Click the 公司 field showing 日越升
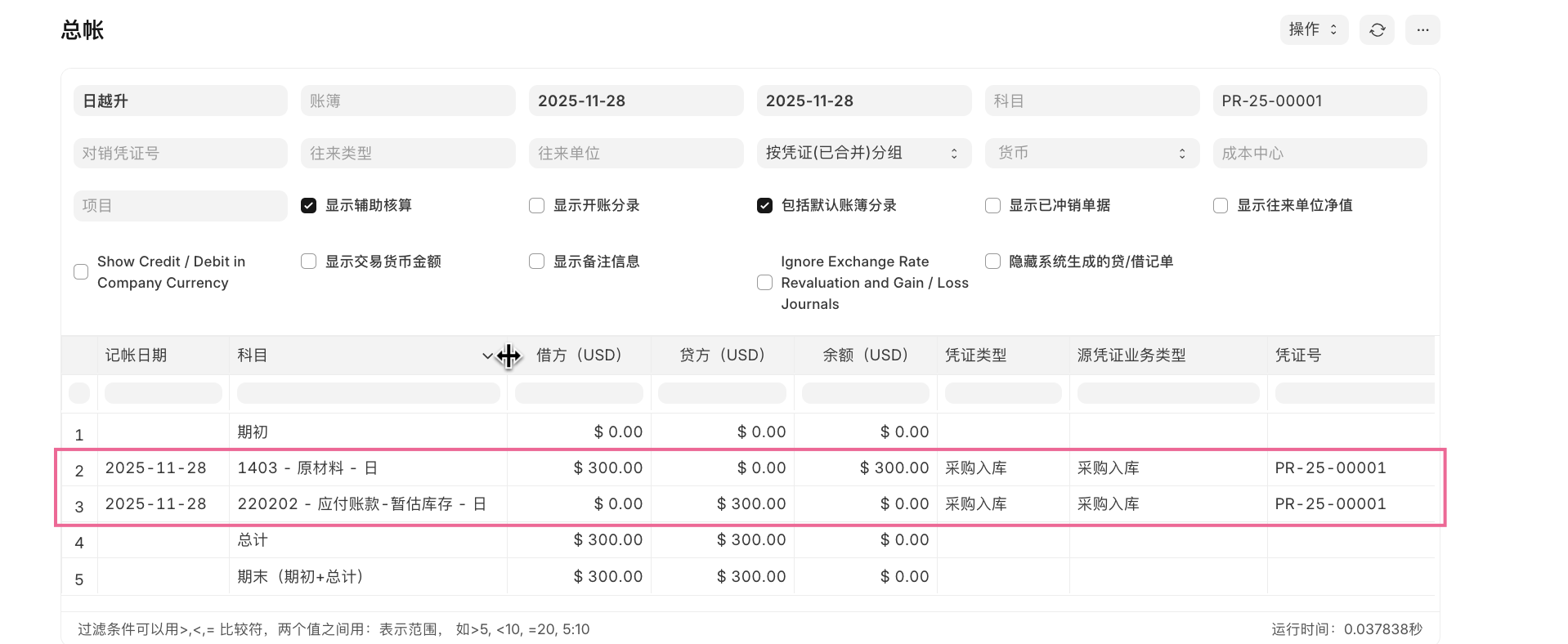1568x644 pixels. 180,101
